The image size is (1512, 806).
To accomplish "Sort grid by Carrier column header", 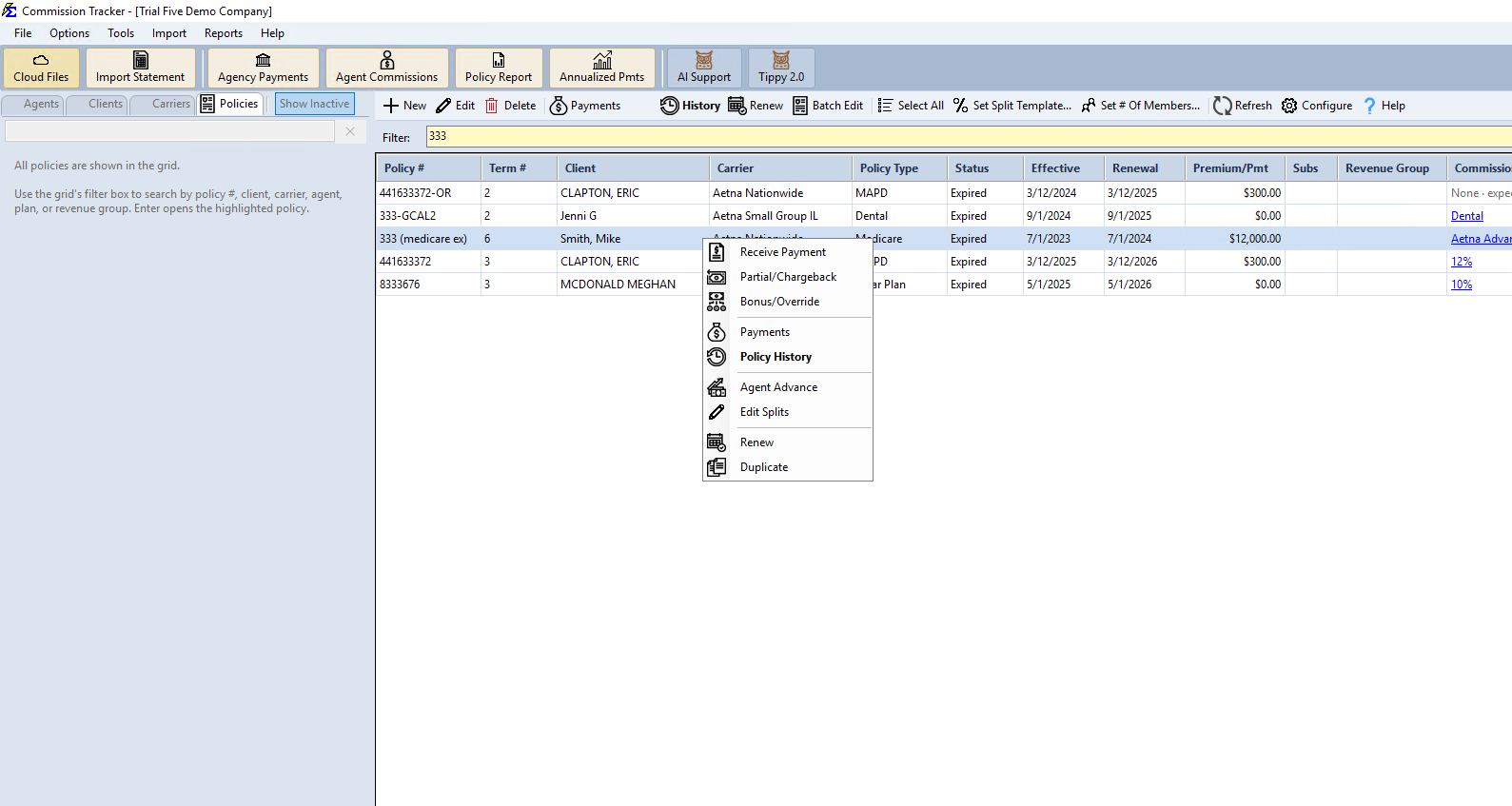I will pos(780,168).
